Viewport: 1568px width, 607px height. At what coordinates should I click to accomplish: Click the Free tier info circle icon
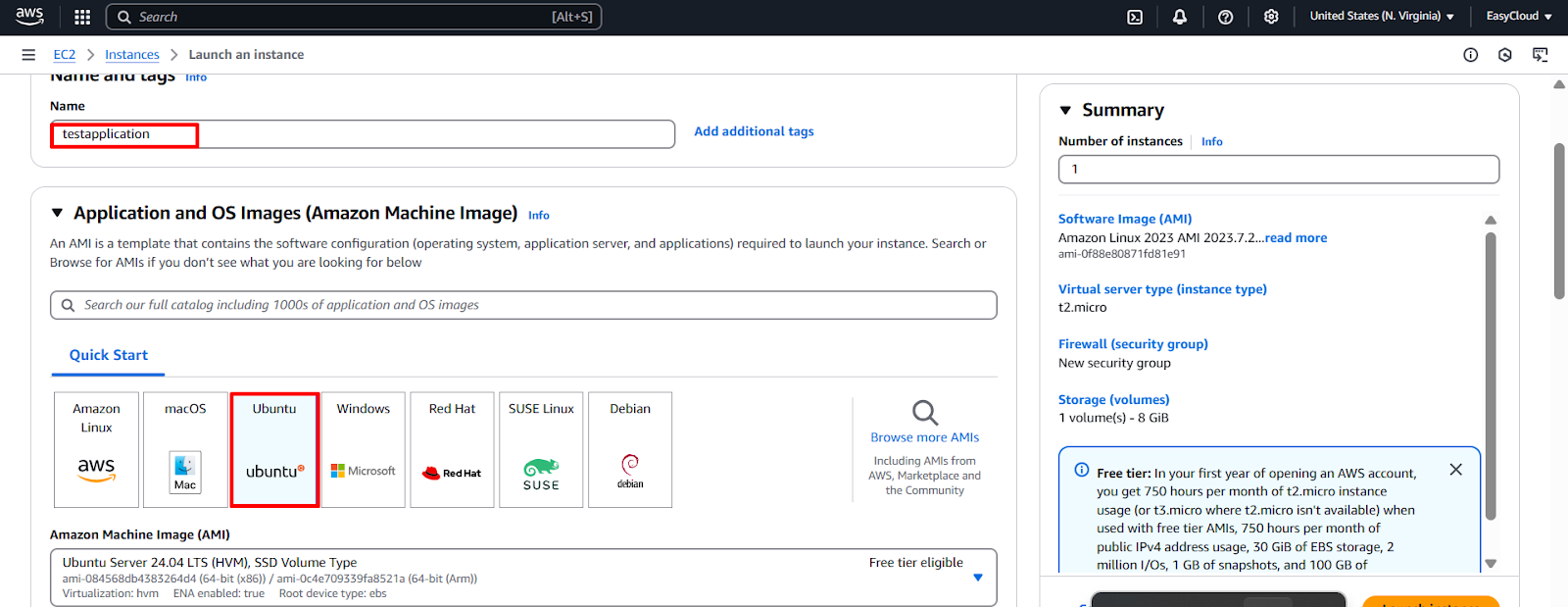click(x=1082, y=470)
